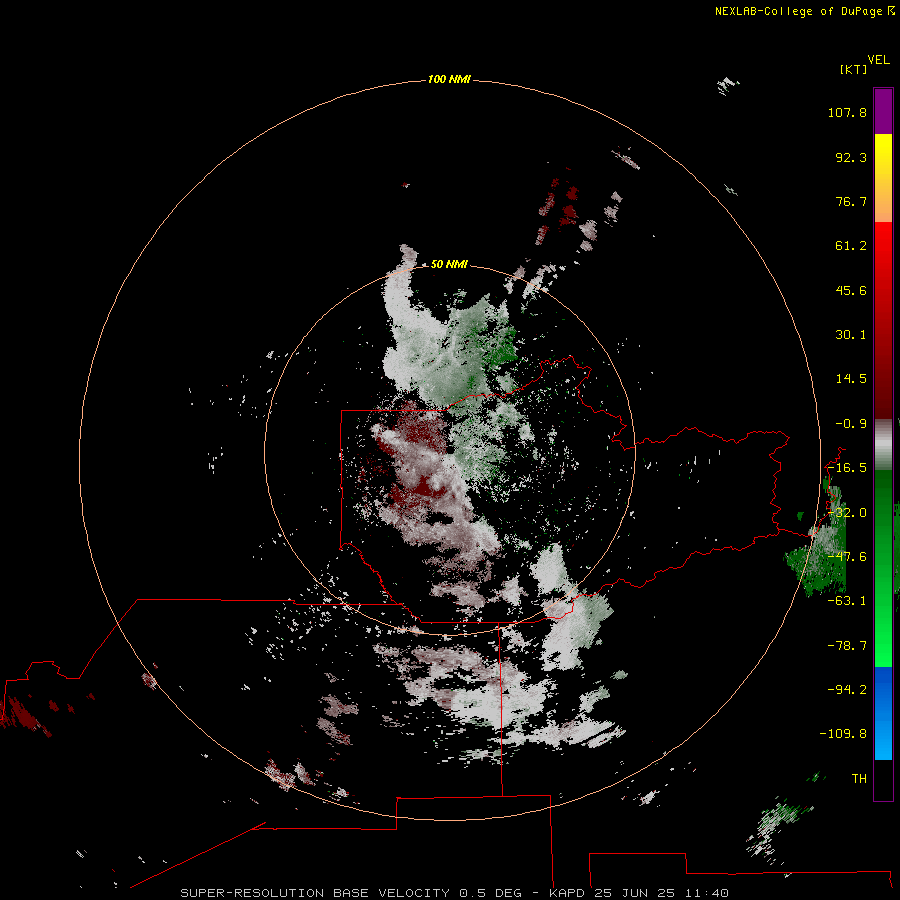Click the 92.3 scale label
Screen dimensions: 900x900
coord(851,157)
